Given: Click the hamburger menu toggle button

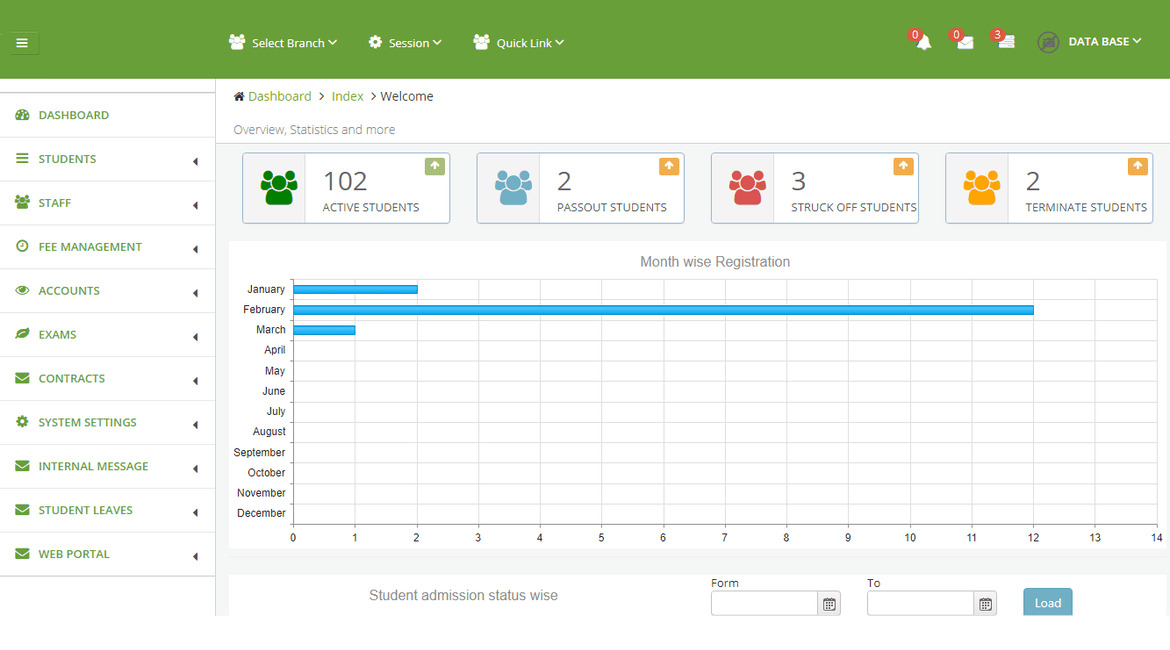Looking at the screenshot, I should pos(22,43).
